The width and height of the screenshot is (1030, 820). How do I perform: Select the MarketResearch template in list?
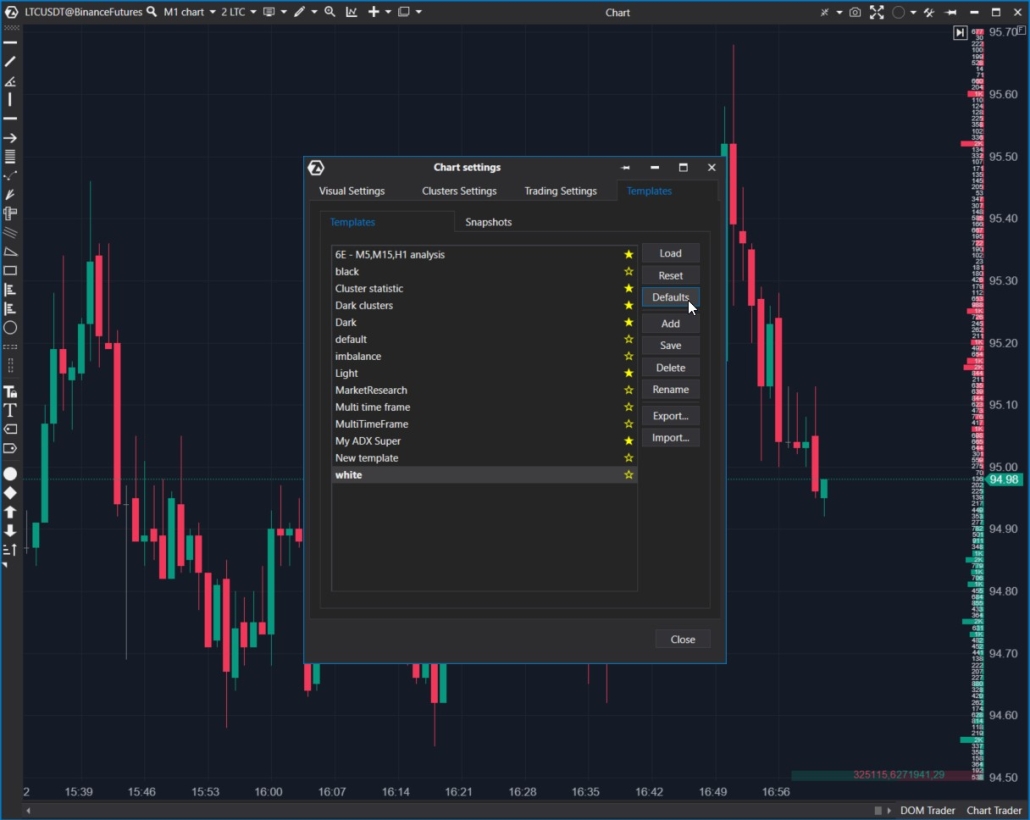[371, 390]
